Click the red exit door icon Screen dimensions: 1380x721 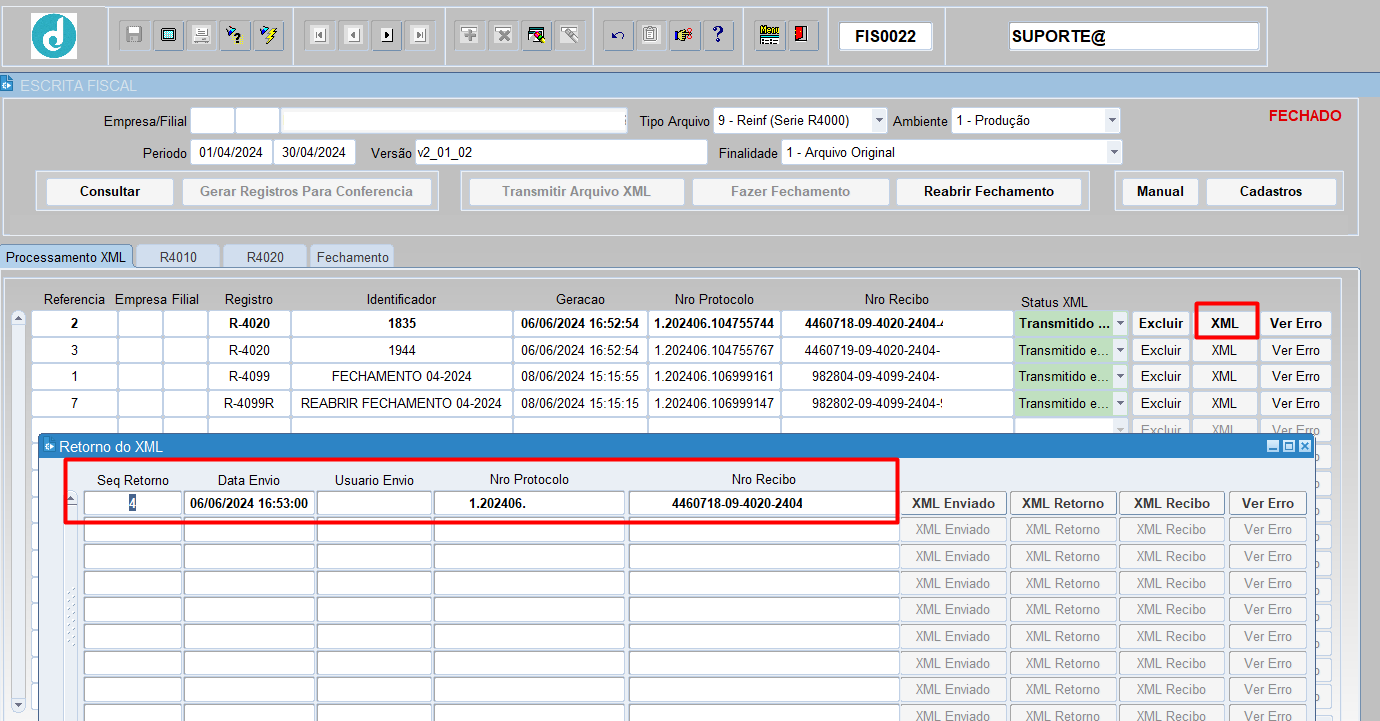coord(803,36)
